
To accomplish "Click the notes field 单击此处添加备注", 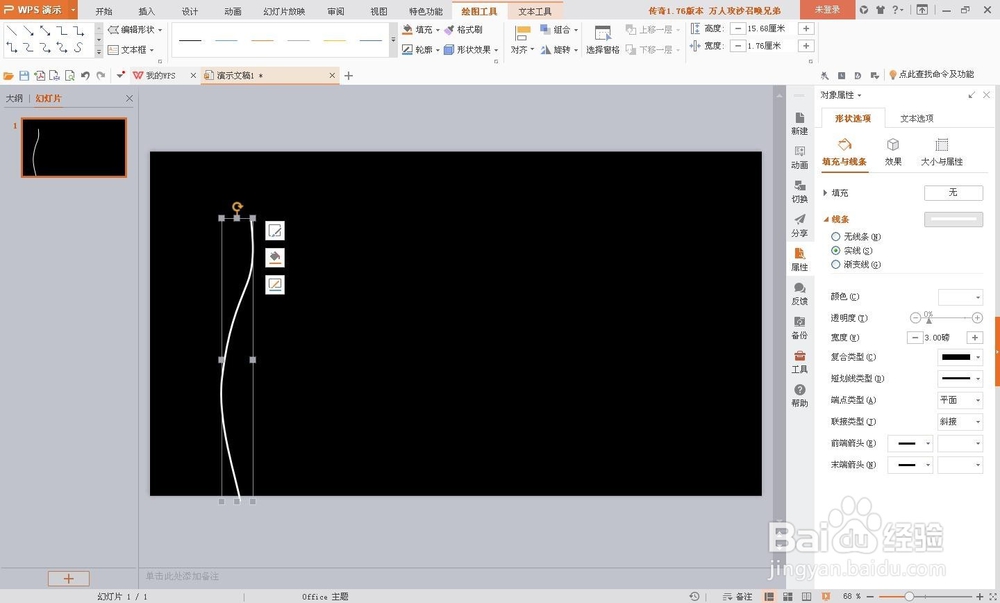I will (182, 576).
